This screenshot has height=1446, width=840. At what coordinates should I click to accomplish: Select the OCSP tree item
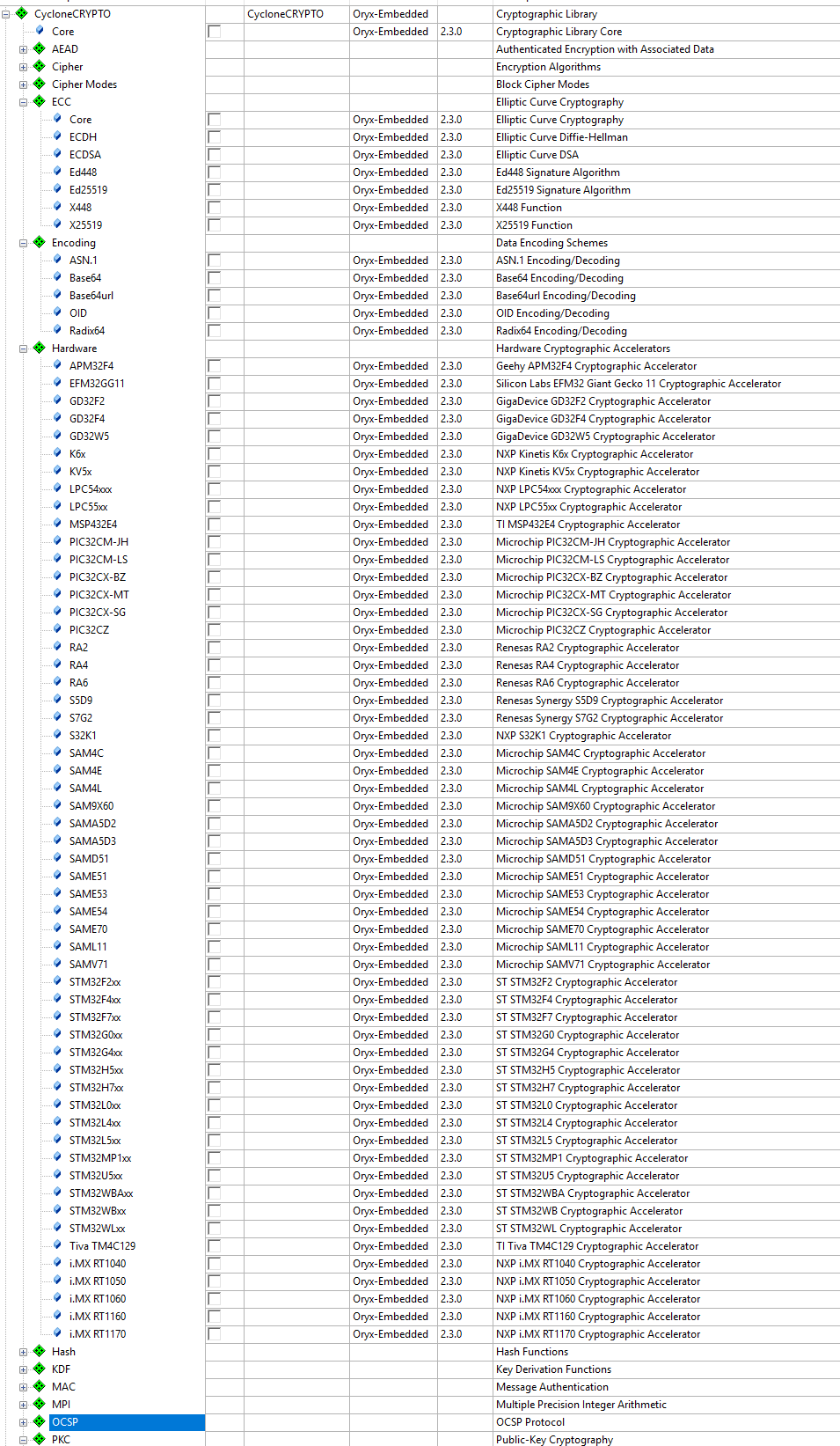click(x=65, y=1422)
